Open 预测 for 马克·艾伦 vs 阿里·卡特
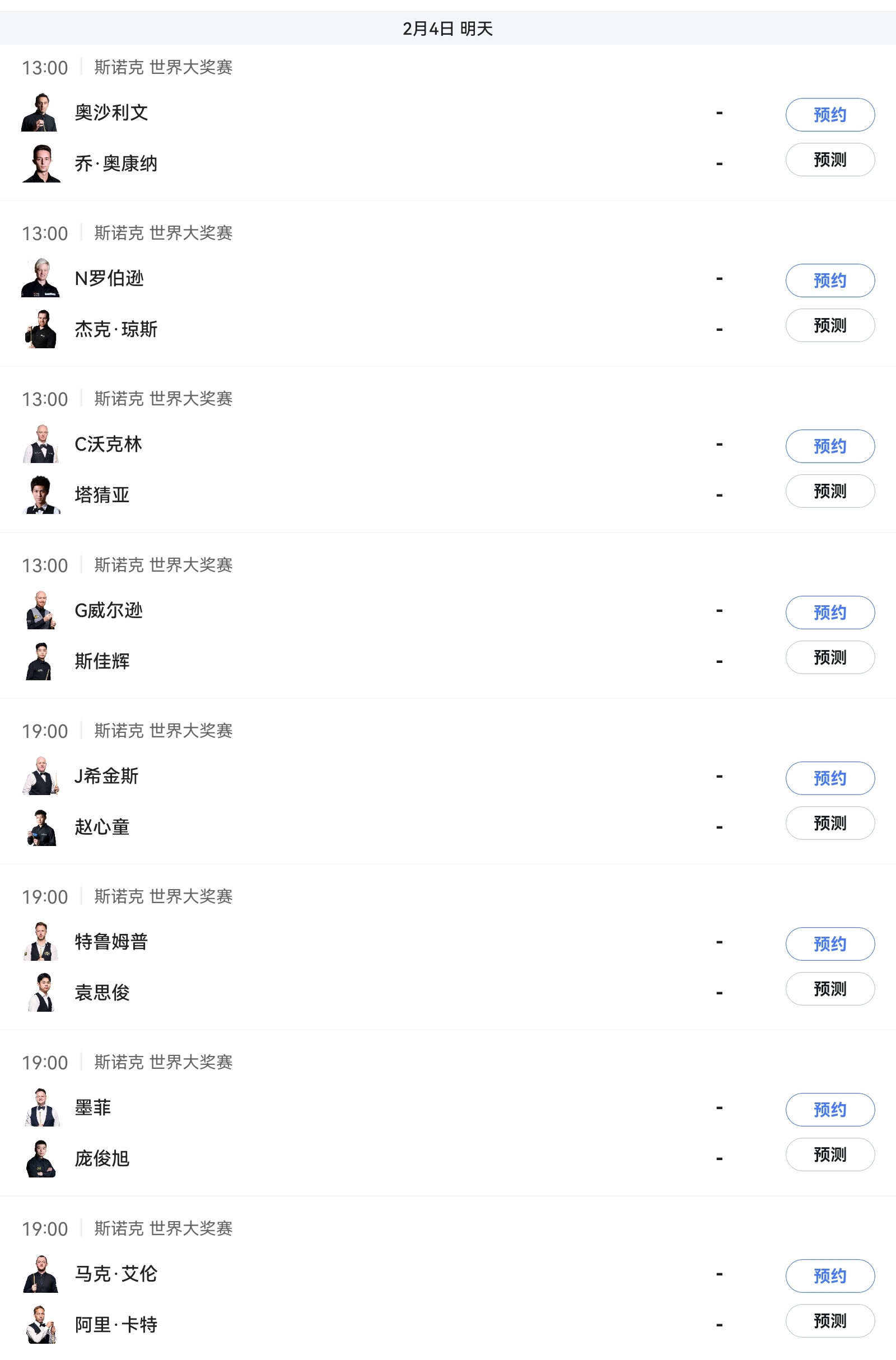The image size is (896, 1360). [x=830, y=1321]
